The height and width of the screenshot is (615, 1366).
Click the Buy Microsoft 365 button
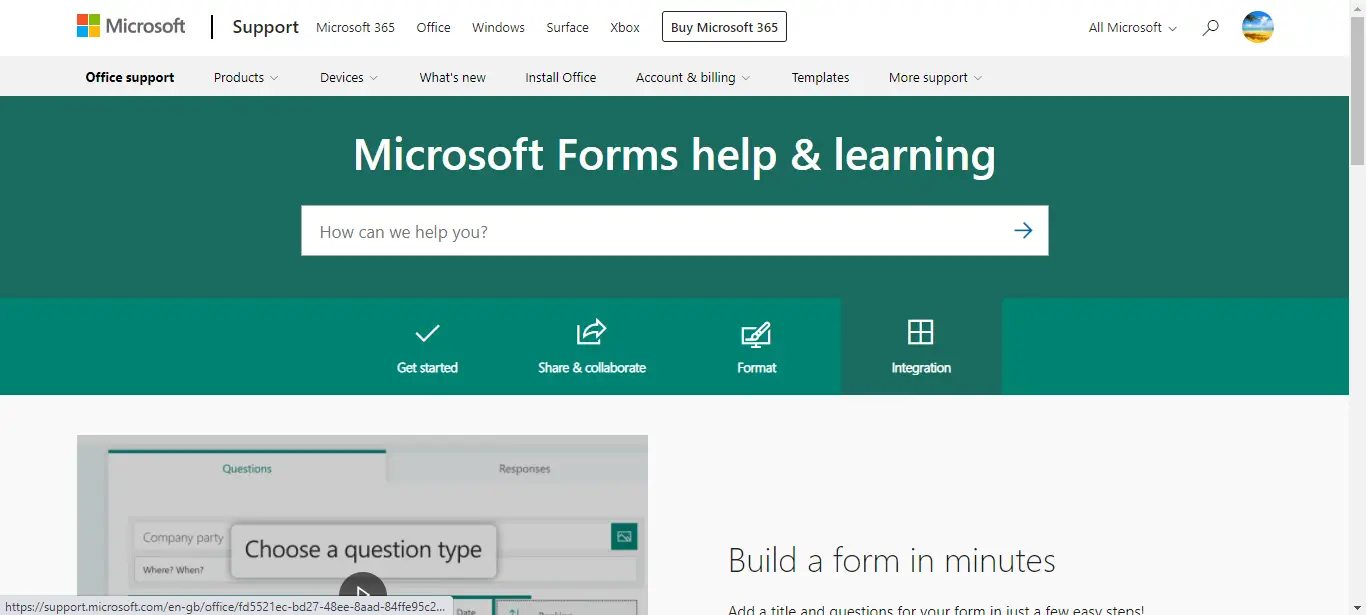[724, 27]
